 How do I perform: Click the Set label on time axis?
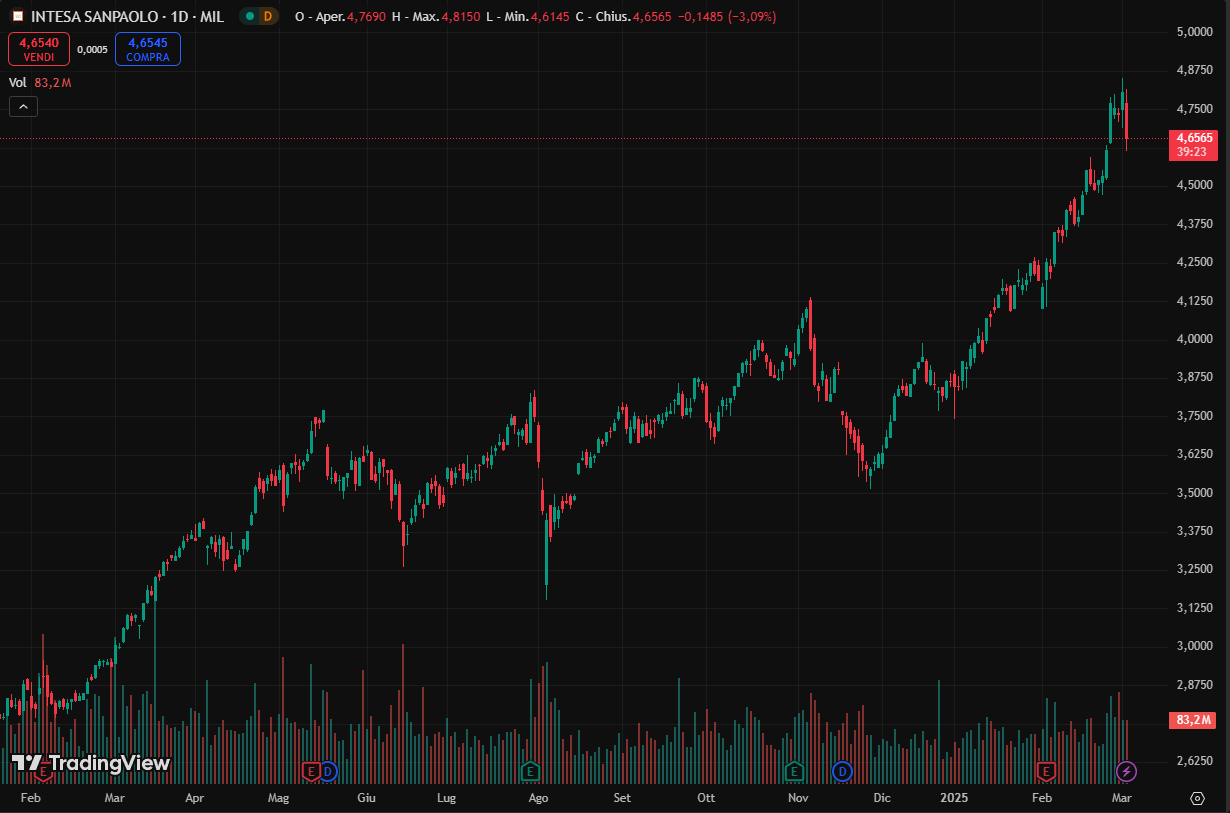pyautogui.click(x=622, y=798)
